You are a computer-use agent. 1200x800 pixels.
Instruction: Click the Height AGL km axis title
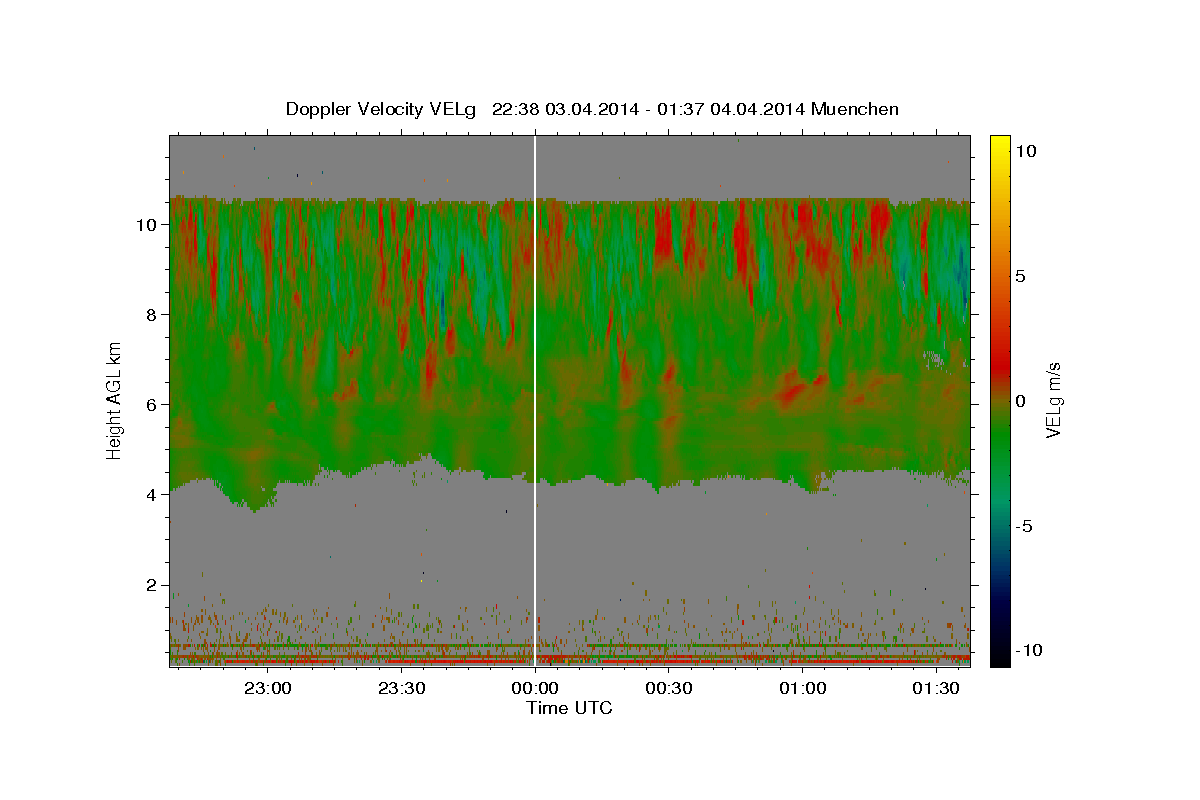[x=115, y=400]
